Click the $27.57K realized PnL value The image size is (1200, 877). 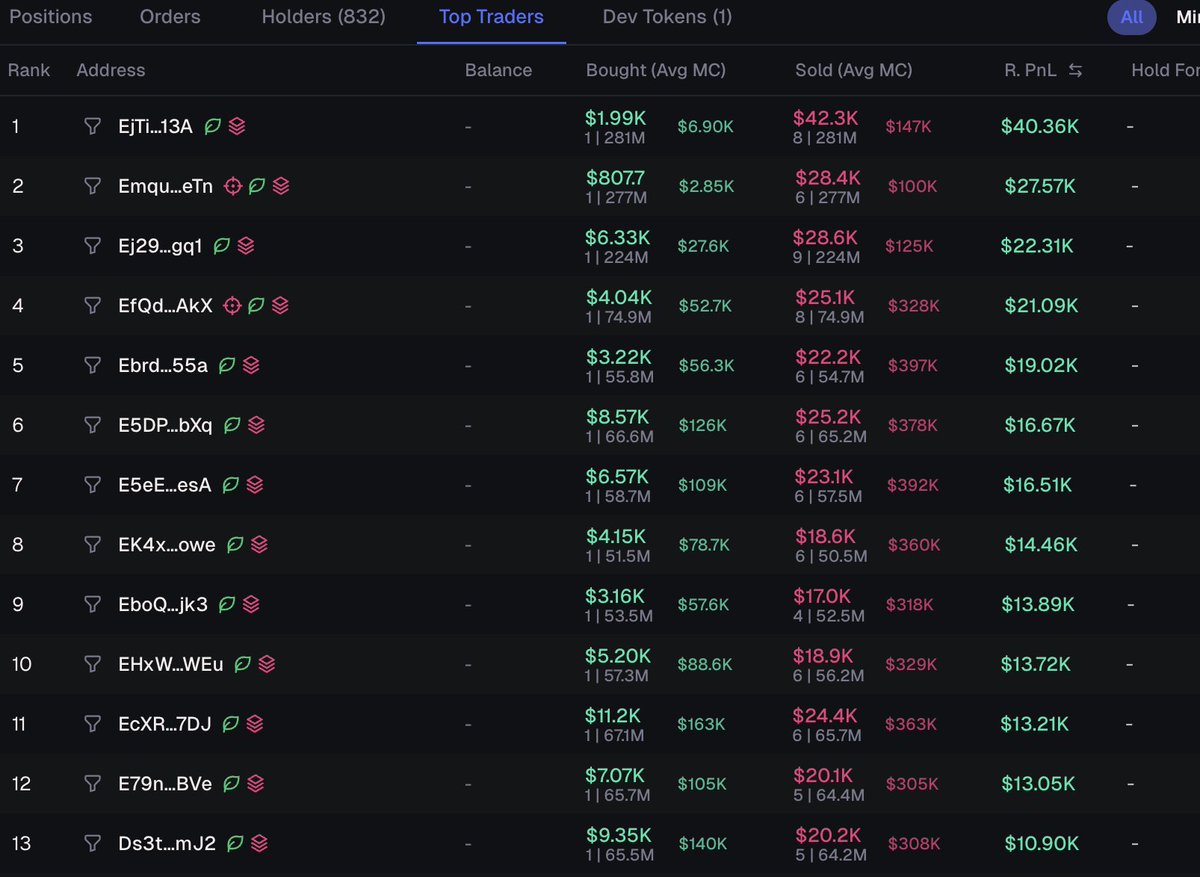[1041, 186]
